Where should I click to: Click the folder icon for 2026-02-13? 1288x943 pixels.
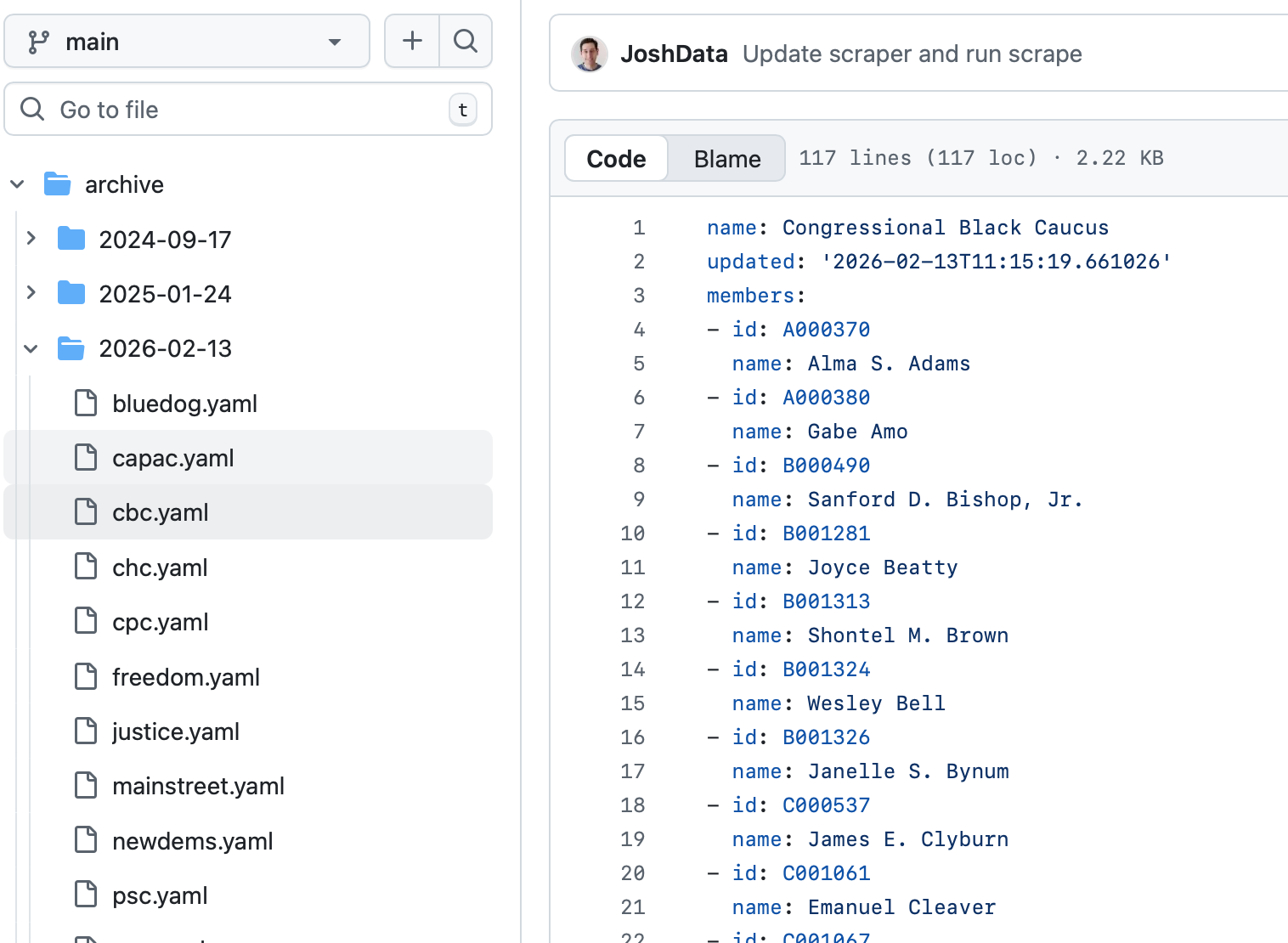coord(71,347)
